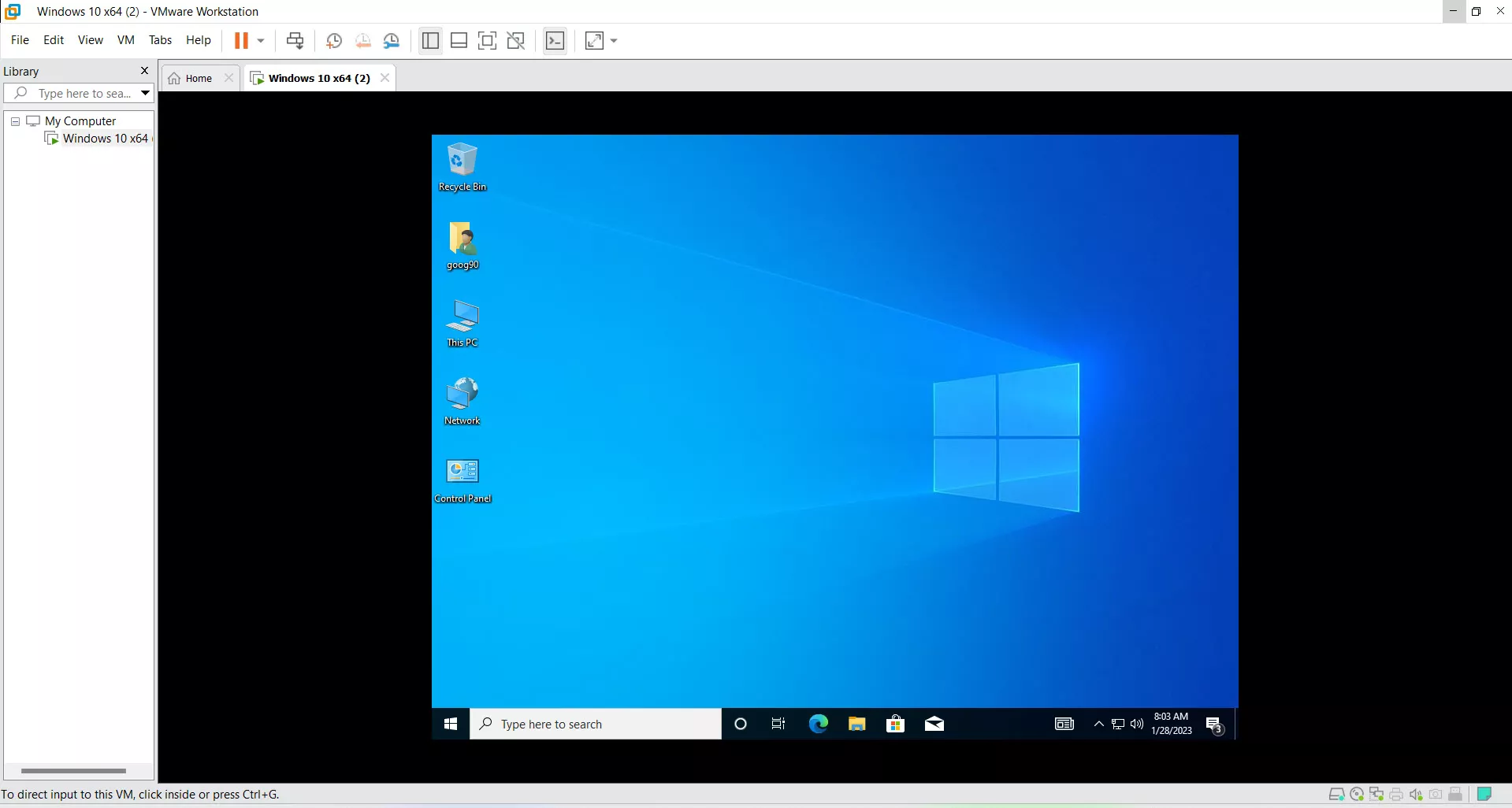The width and height of the screenshot is (1512, 808).
Task: Open the guest notification center
Action: click(x=1215, y=725)
